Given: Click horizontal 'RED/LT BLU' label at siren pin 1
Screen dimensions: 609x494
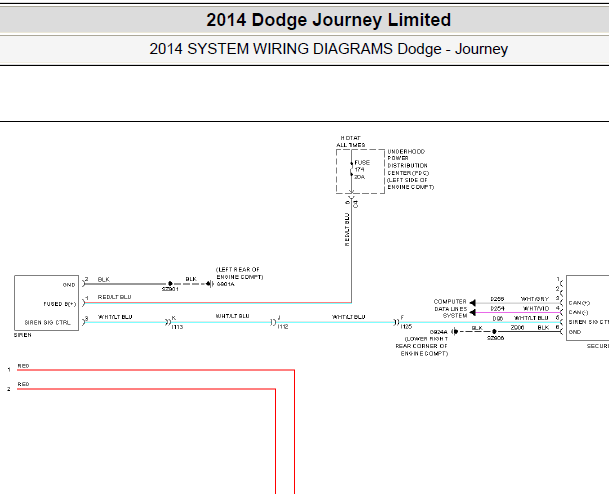Looking at the screenshot, I should [114, 297].
